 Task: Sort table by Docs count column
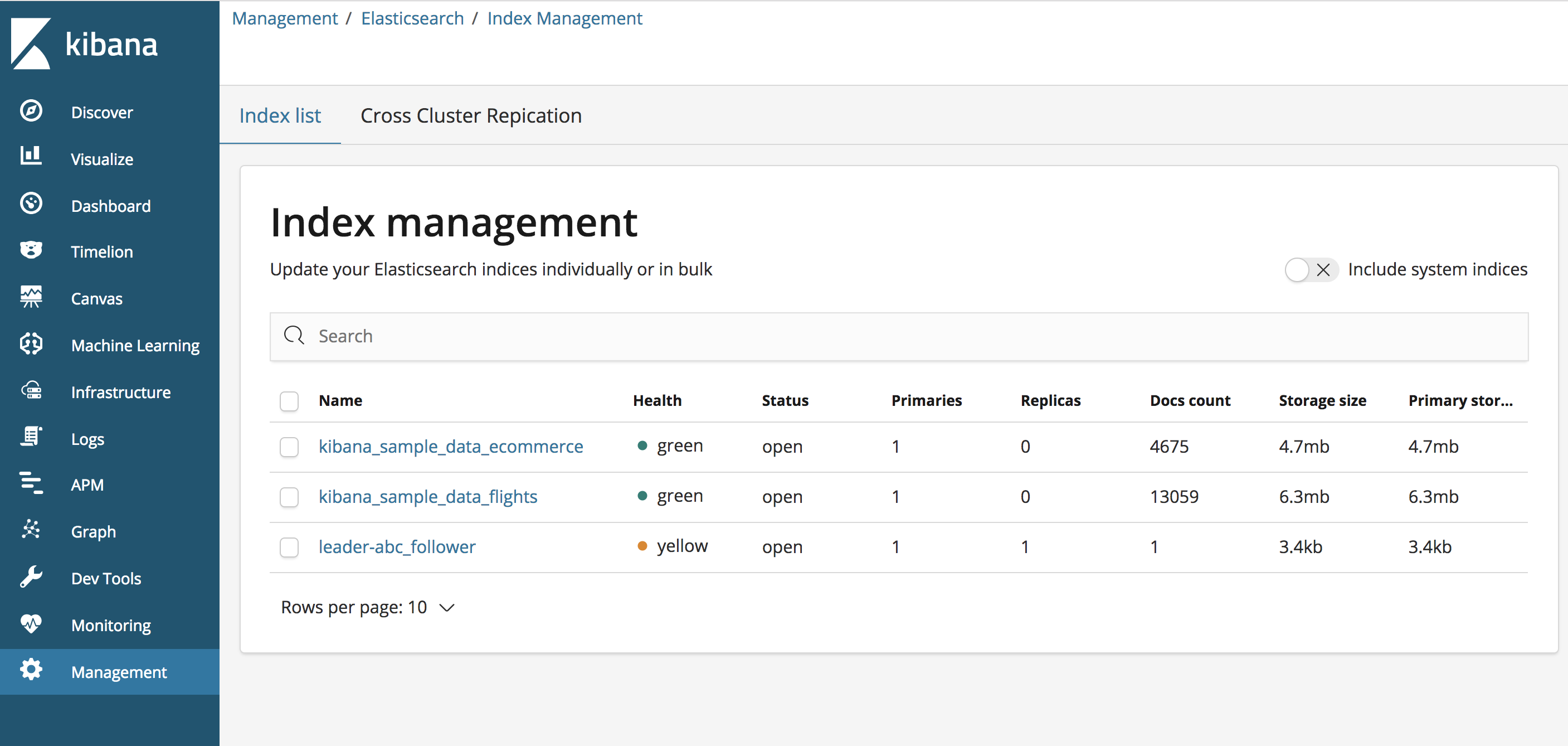[1190, 401]
